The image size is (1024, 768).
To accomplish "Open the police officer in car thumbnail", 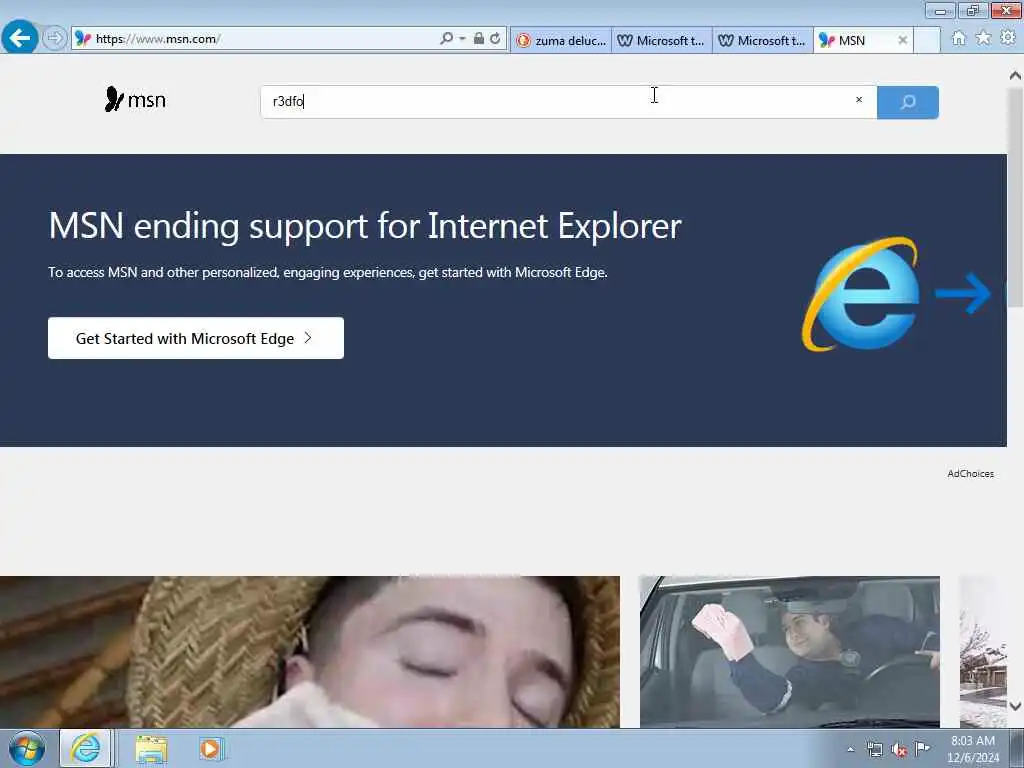I will (790, 652).
